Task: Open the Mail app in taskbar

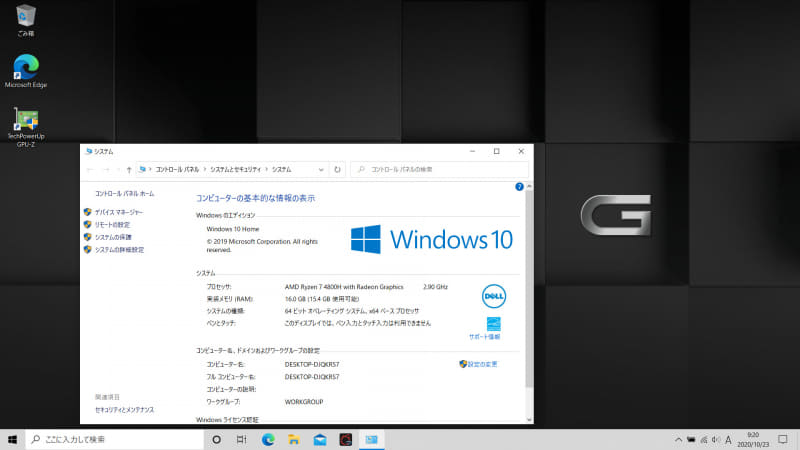Action: click(x=320, y=439)
